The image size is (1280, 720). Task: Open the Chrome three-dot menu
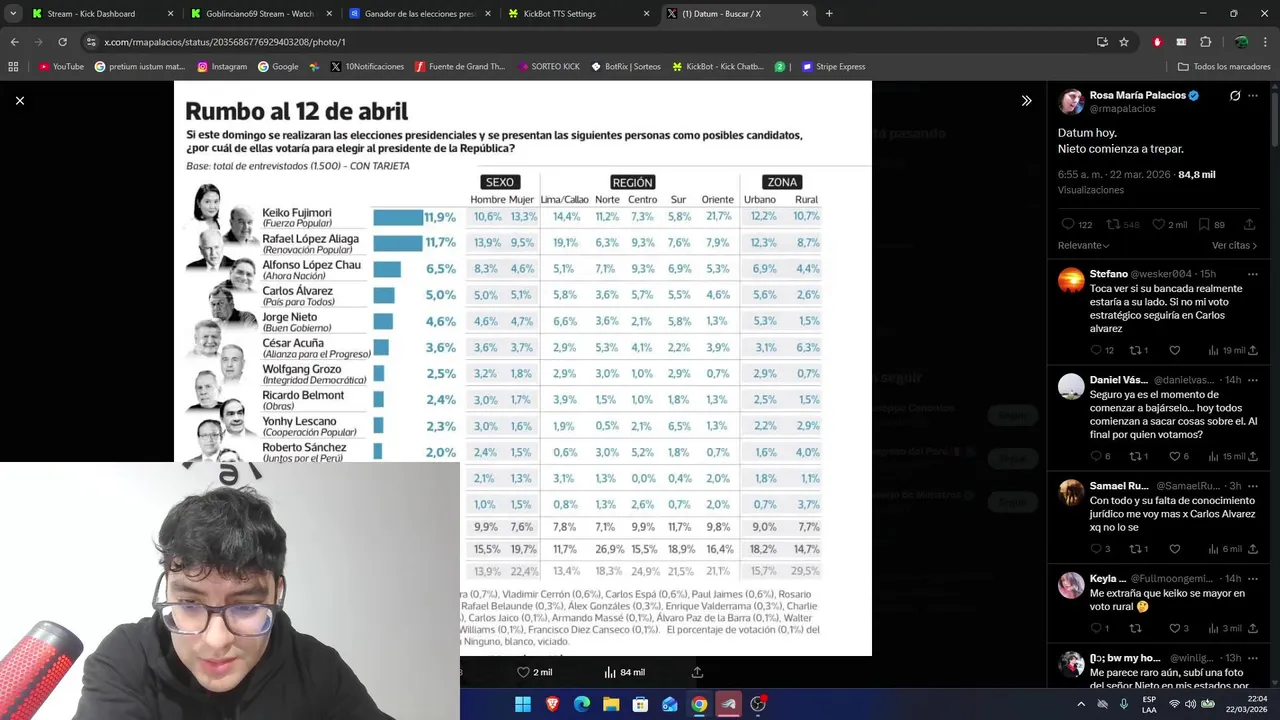coord(1267,42)
